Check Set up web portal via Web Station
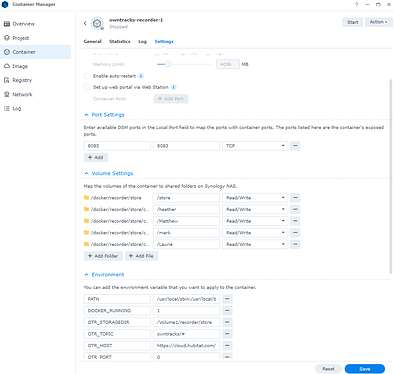The image size is (394, 374). [x=87, y=87]
